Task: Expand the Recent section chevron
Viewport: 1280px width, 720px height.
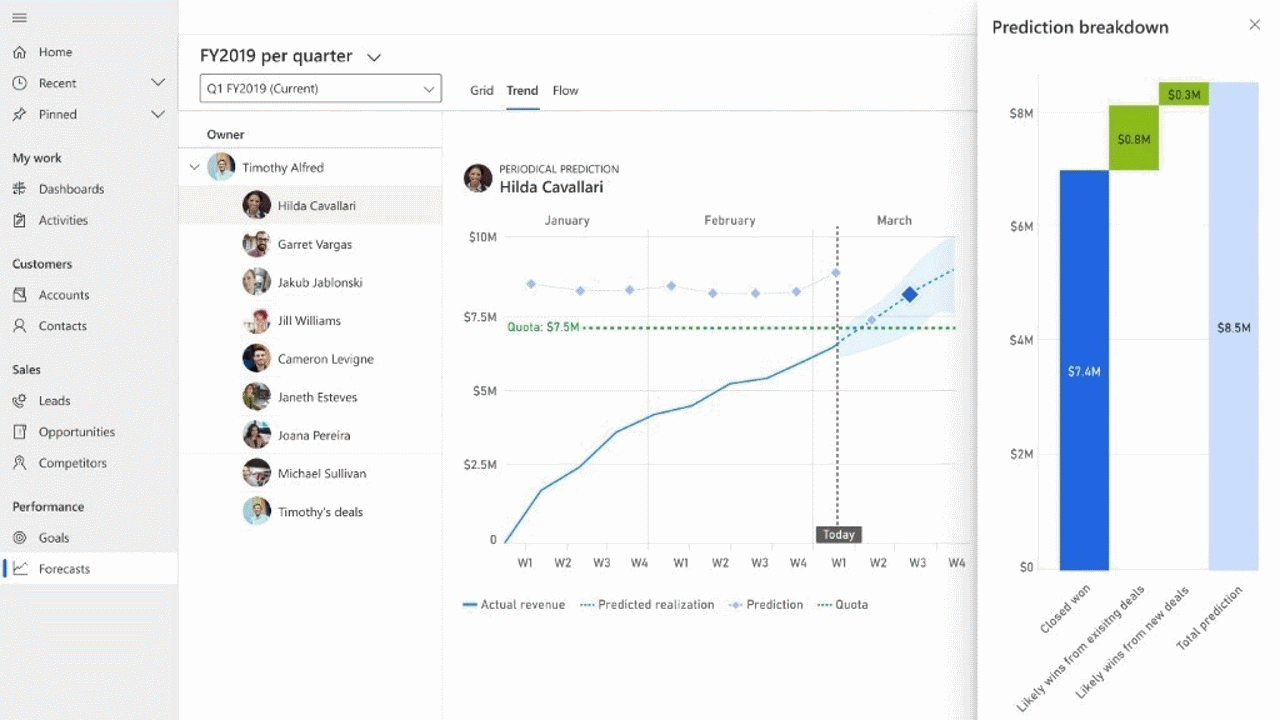Action: coord(158,83)
